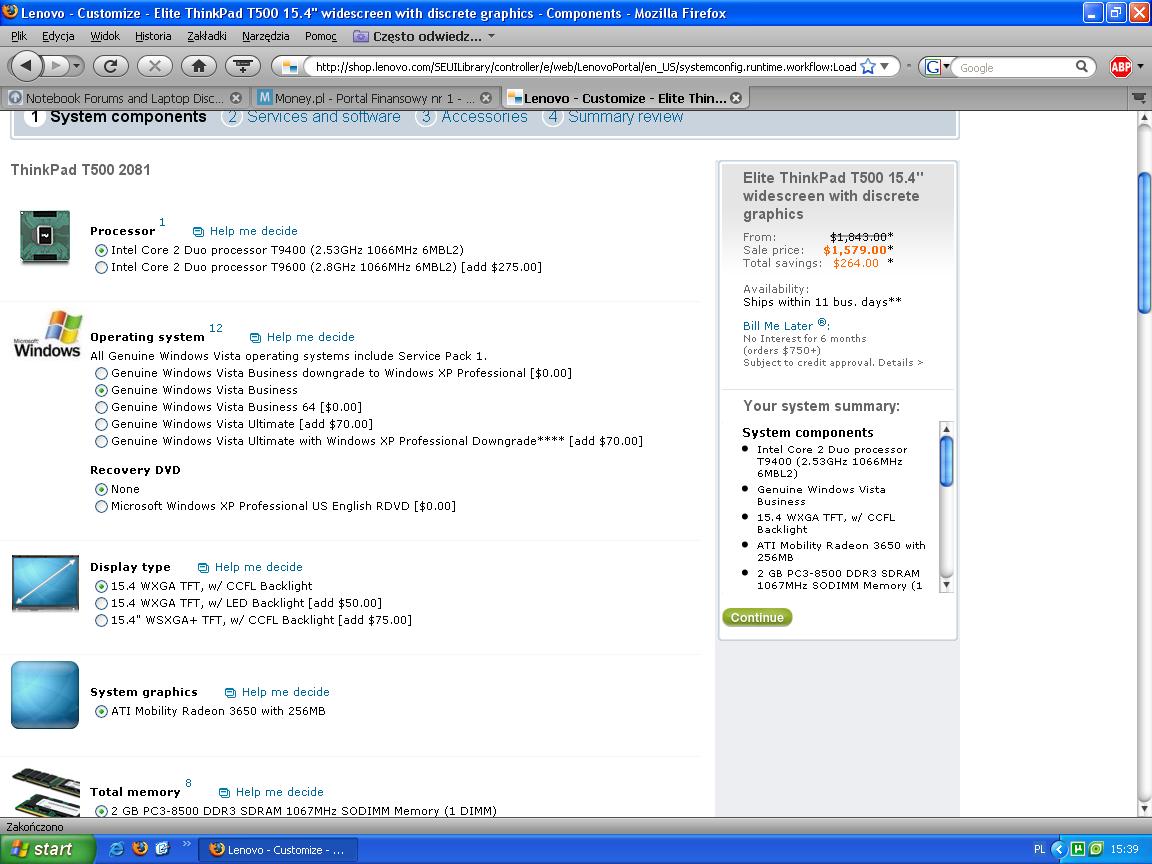This screenshot has width=1152, height=864.
Task: Click the Google search magnifier icon
Action: coord(1081,66)
